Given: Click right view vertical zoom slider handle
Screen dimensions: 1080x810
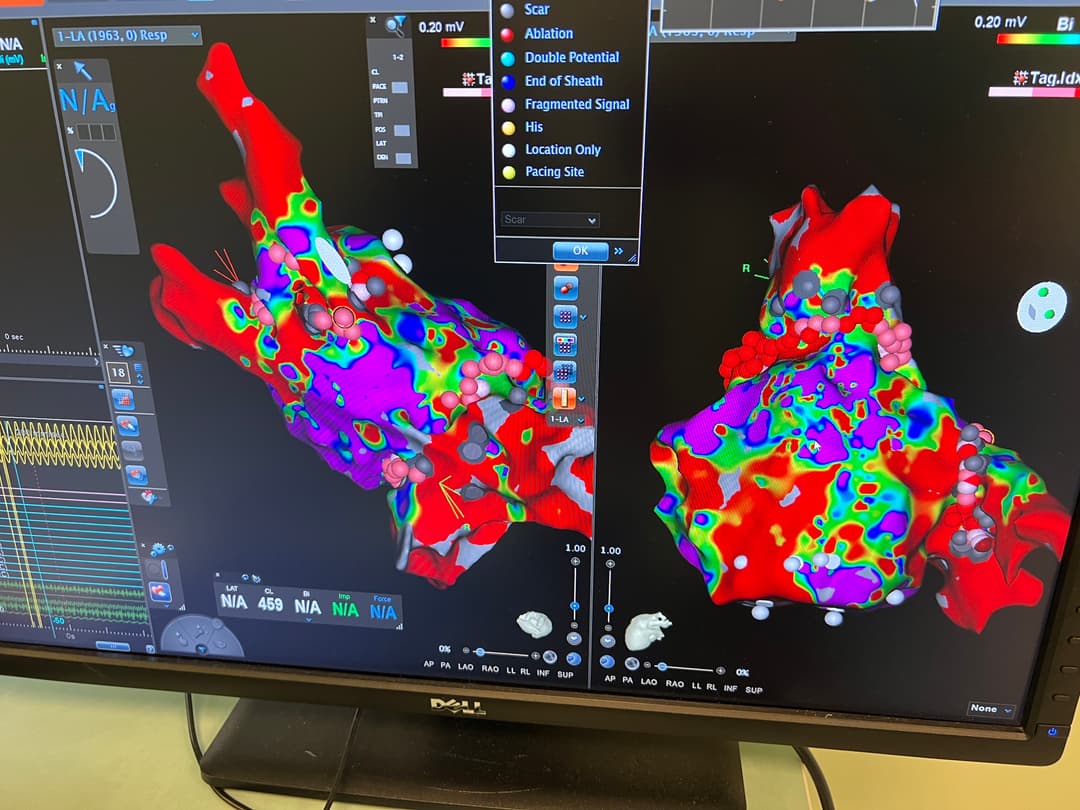Looking at the screenshot, I should click(609, 609).
